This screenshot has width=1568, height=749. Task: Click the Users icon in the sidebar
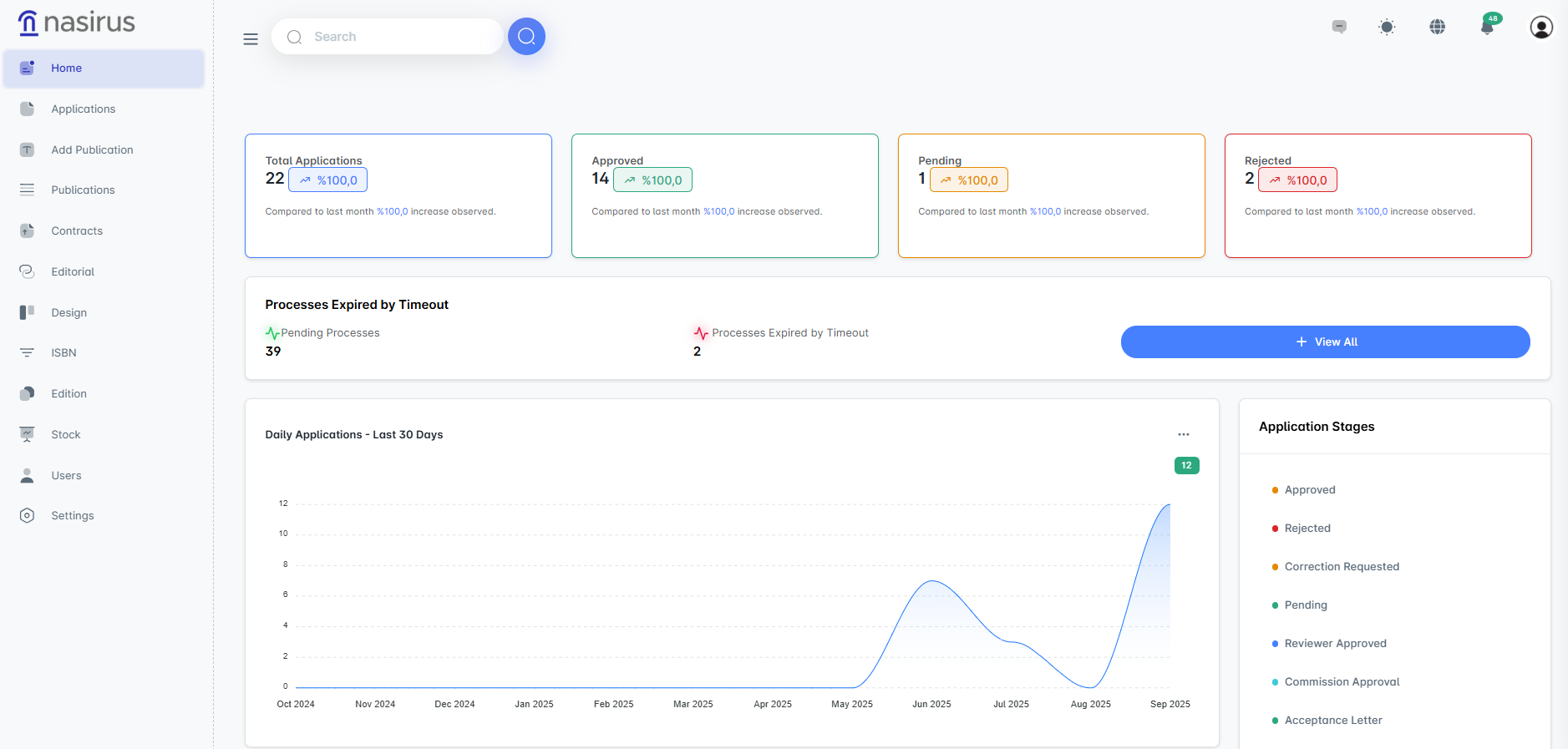27,475
